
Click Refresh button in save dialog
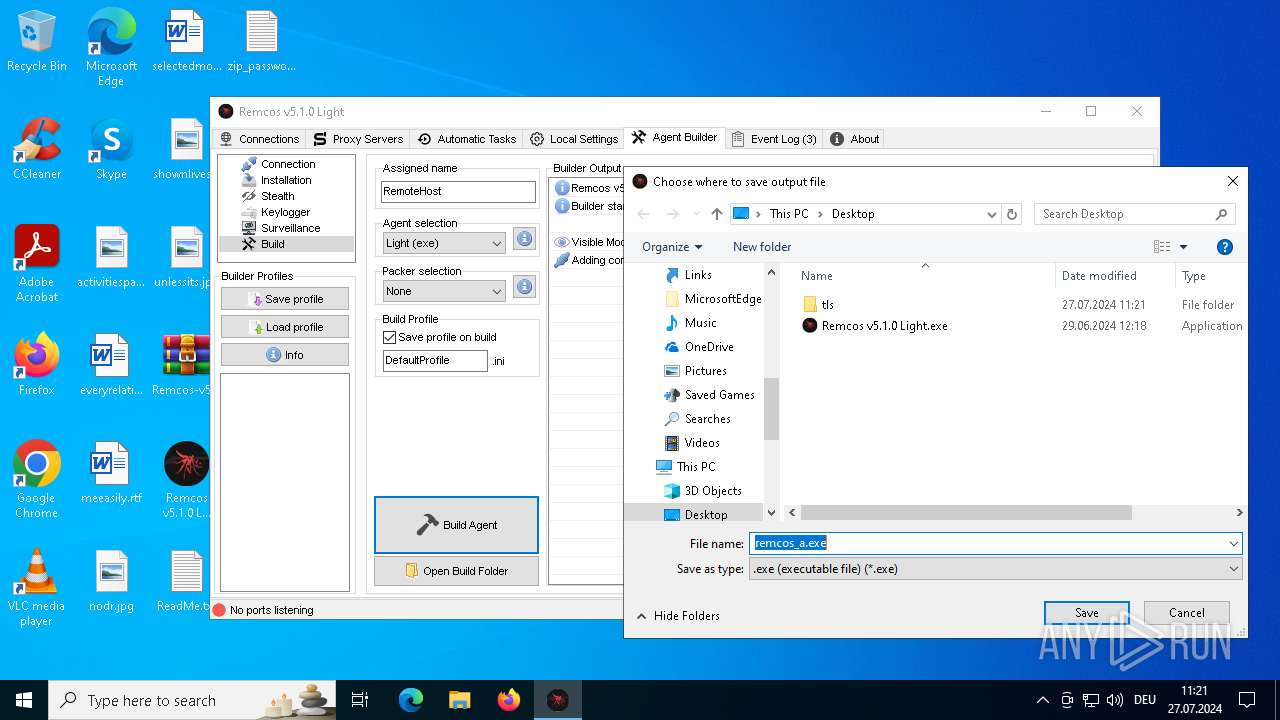point(1012,214)
